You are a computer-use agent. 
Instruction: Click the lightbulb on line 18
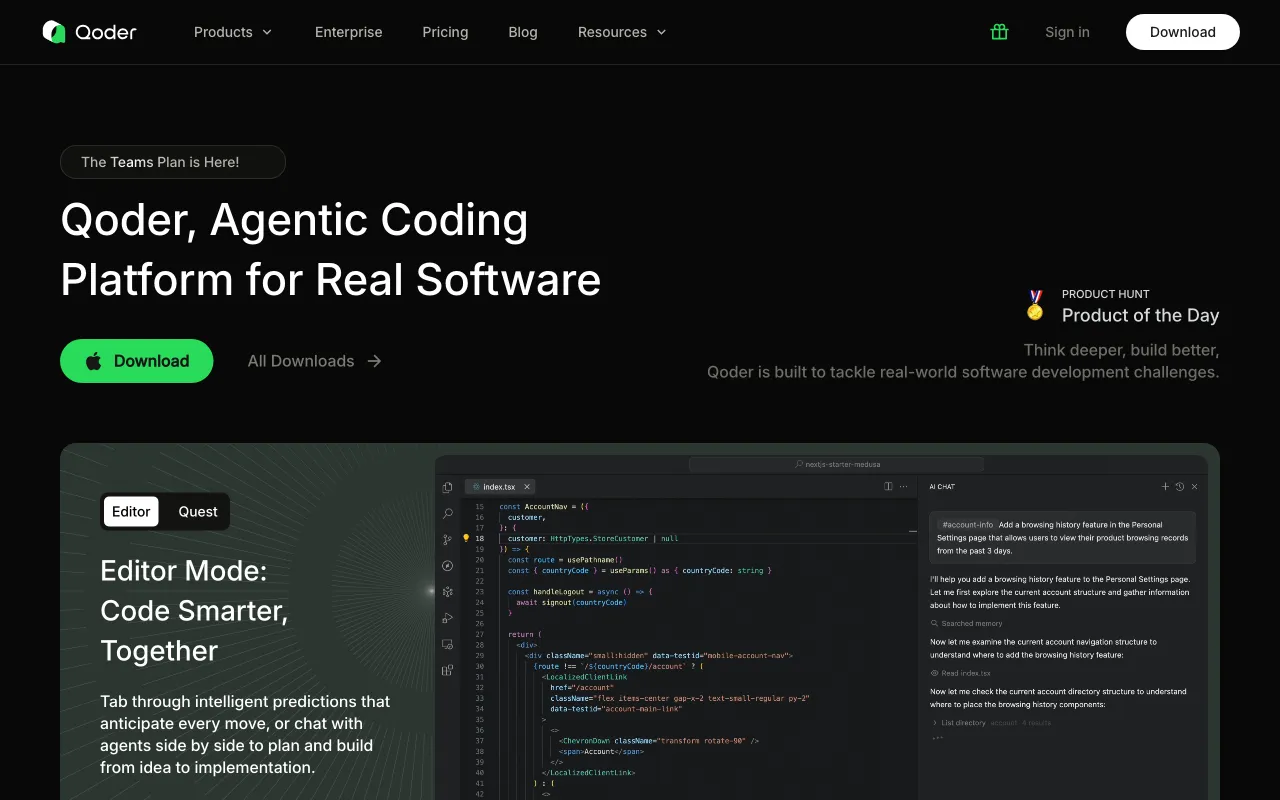click(466, 538)
